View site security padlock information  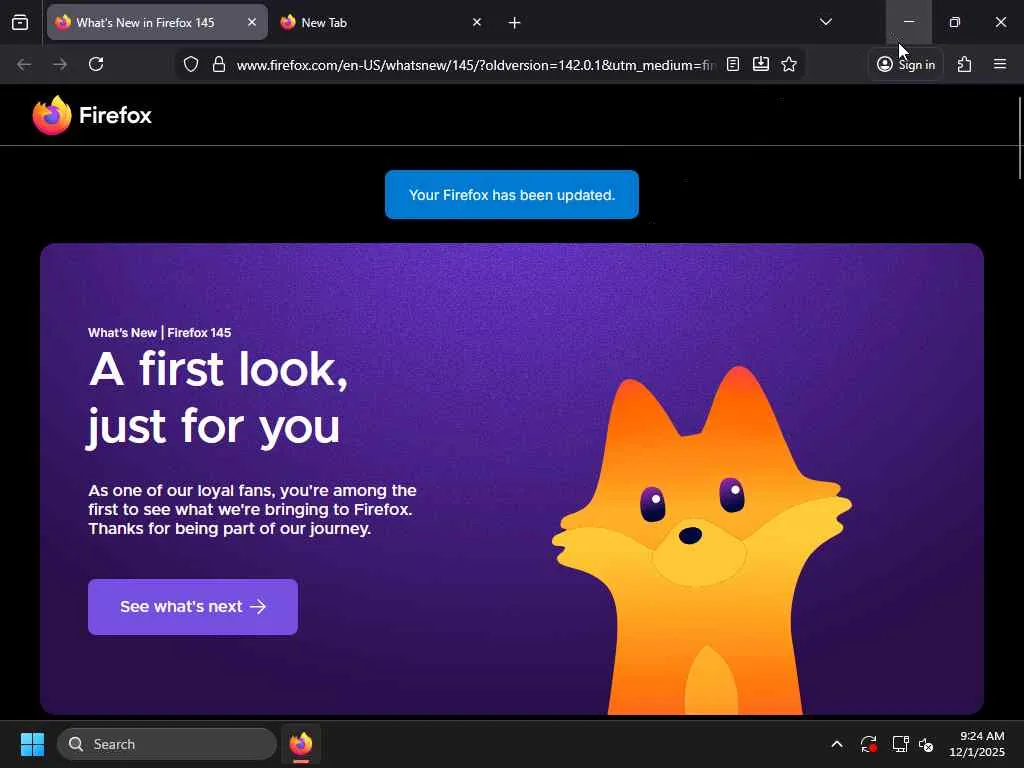point(219,64)
